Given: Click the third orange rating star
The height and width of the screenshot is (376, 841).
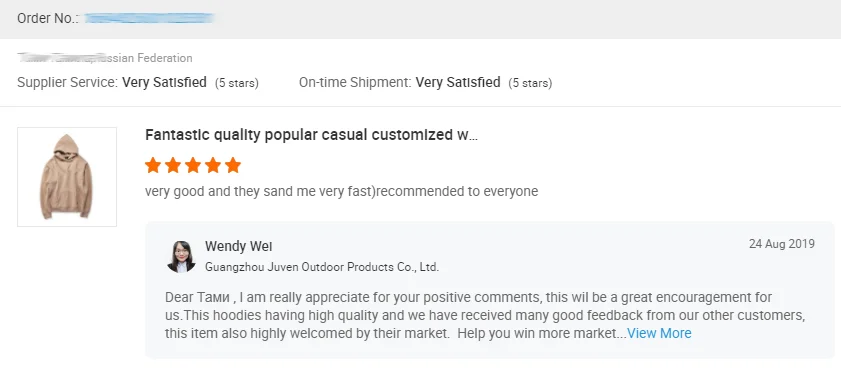Looking at the screenshot, I should [193, 165].
